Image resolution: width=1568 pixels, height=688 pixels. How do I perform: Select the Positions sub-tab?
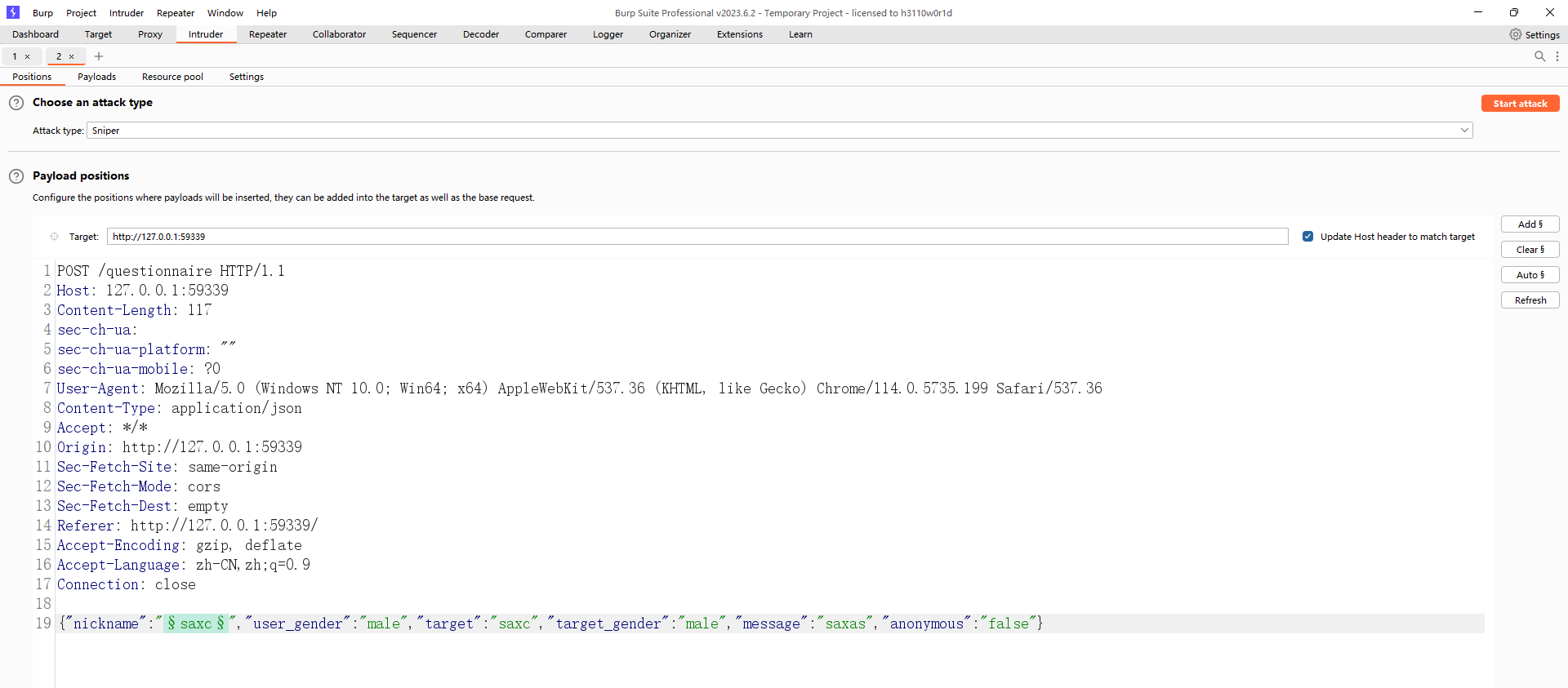(32, 77)
